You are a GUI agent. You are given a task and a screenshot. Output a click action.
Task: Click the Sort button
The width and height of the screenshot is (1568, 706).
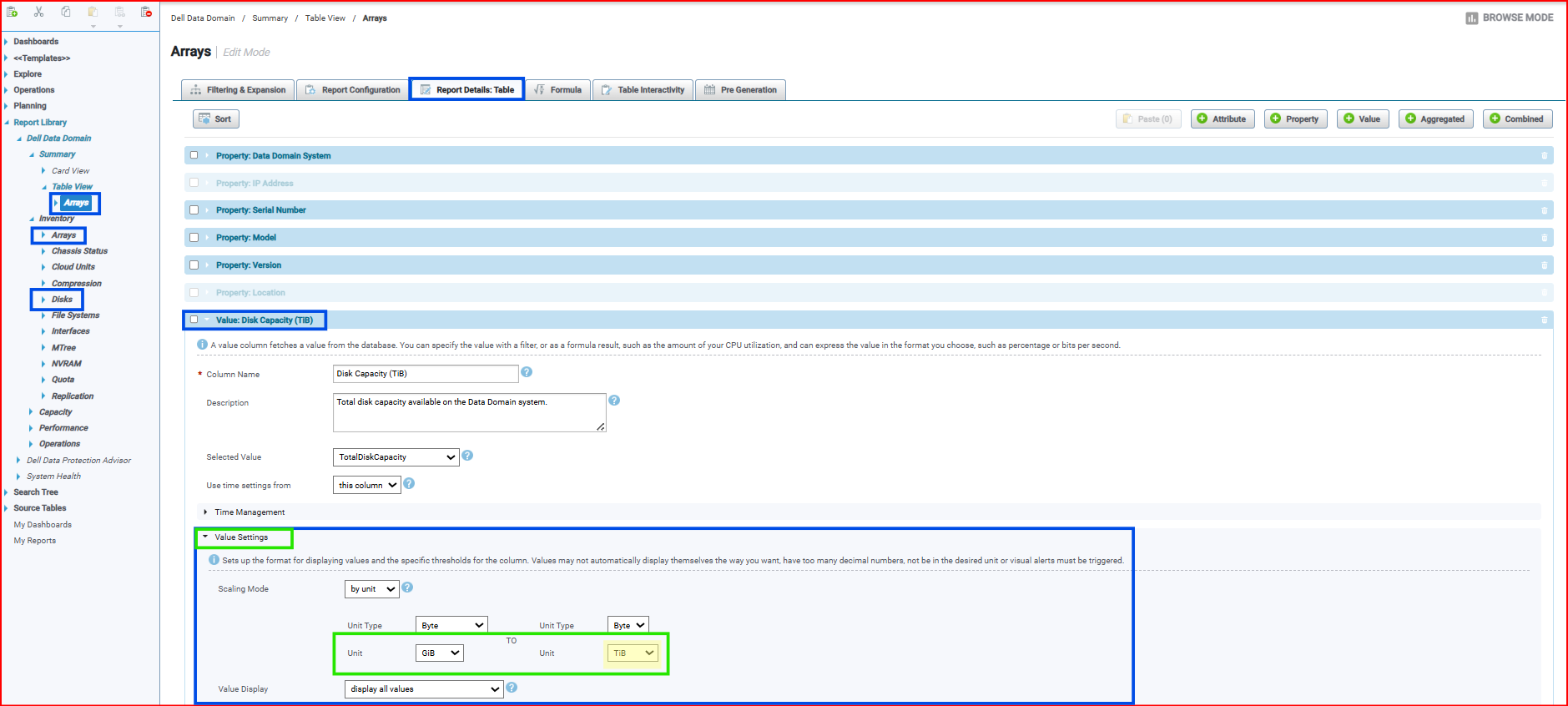coord(216,119)
